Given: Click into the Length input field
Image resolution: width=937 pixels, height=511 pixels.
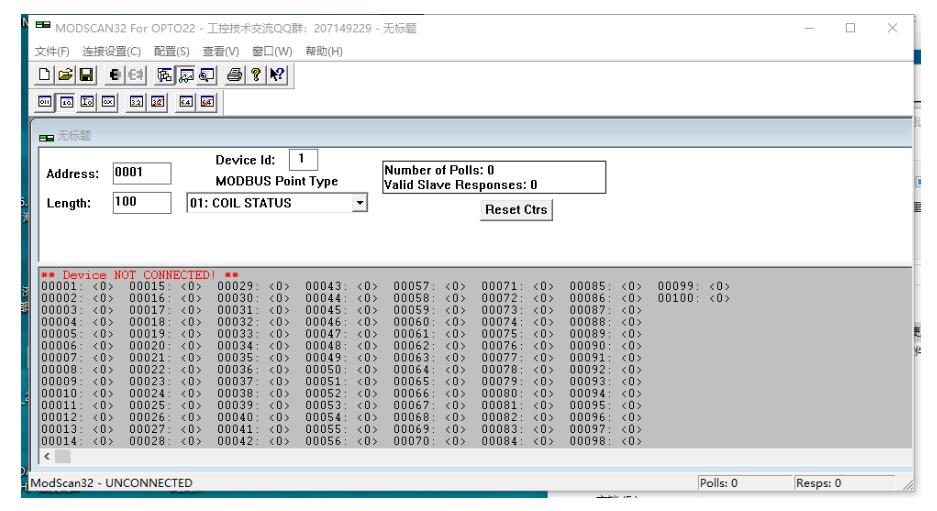Looking at the screenshot, I should (x=142, y=203).
